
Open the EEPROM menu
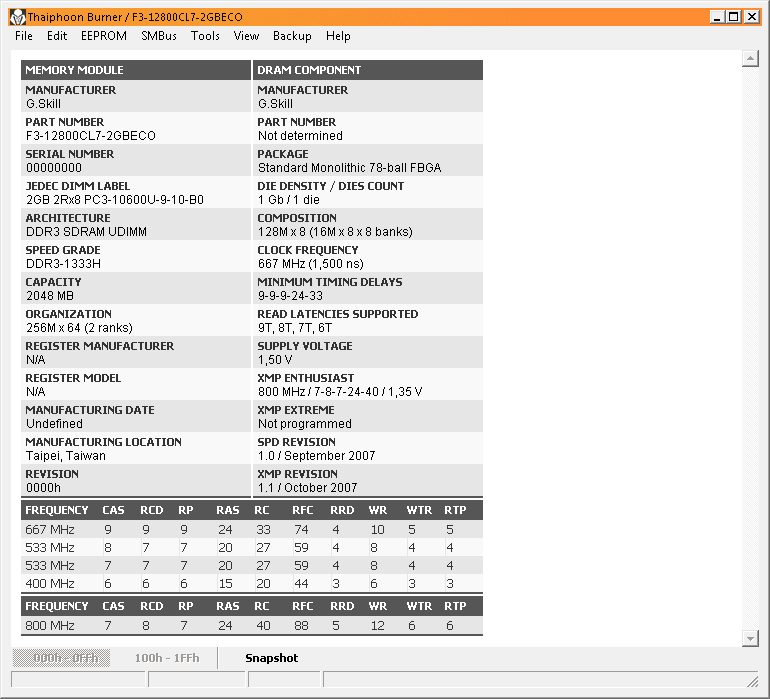coord(104,36)
